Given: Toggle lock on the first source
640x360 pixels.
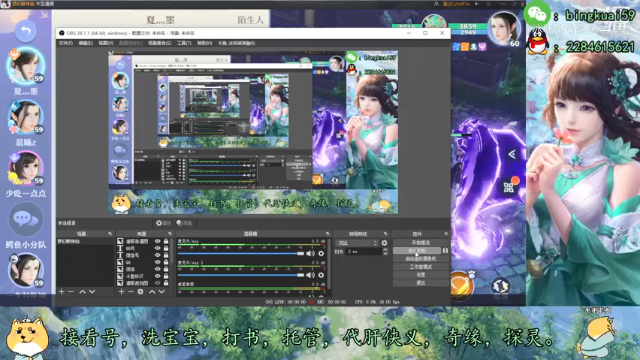Looking at the screenshot, I should pos(166,241).
